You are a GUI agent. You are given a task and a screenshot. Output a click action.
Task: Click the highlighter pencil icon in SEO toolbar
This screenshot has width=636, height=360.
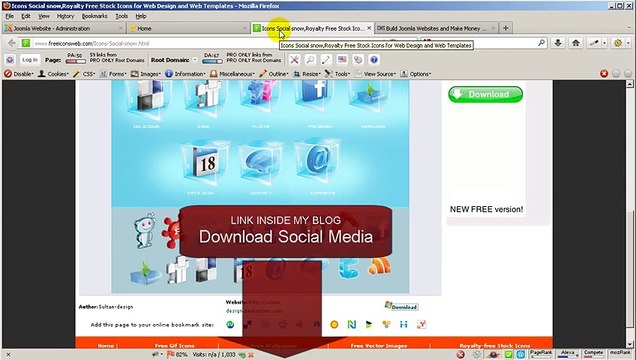[x=326, y=60]
